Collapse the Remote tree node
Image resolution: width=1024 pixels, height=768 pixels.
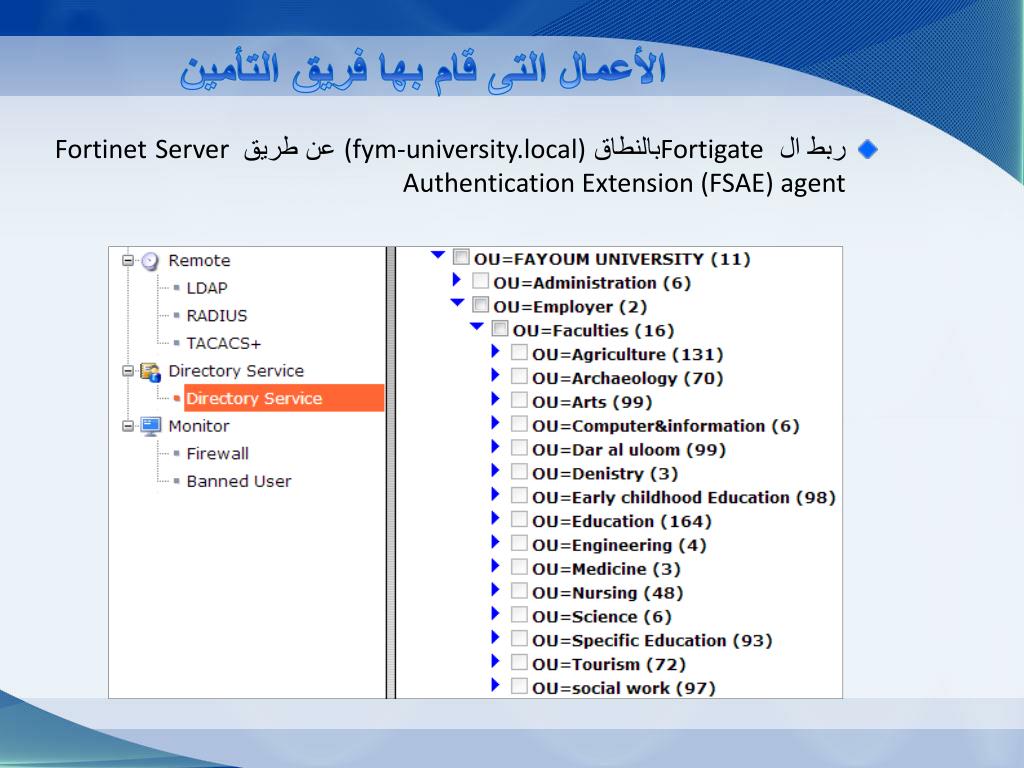pos(128,261)
